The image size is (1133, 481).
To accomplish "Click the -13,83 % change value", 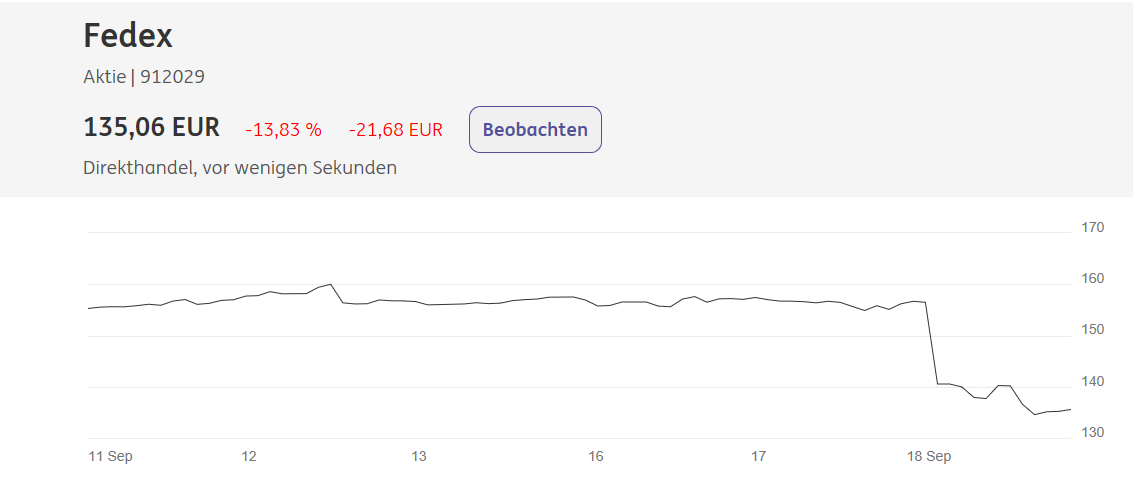I will pyautogui.click(x=284, y=129).
